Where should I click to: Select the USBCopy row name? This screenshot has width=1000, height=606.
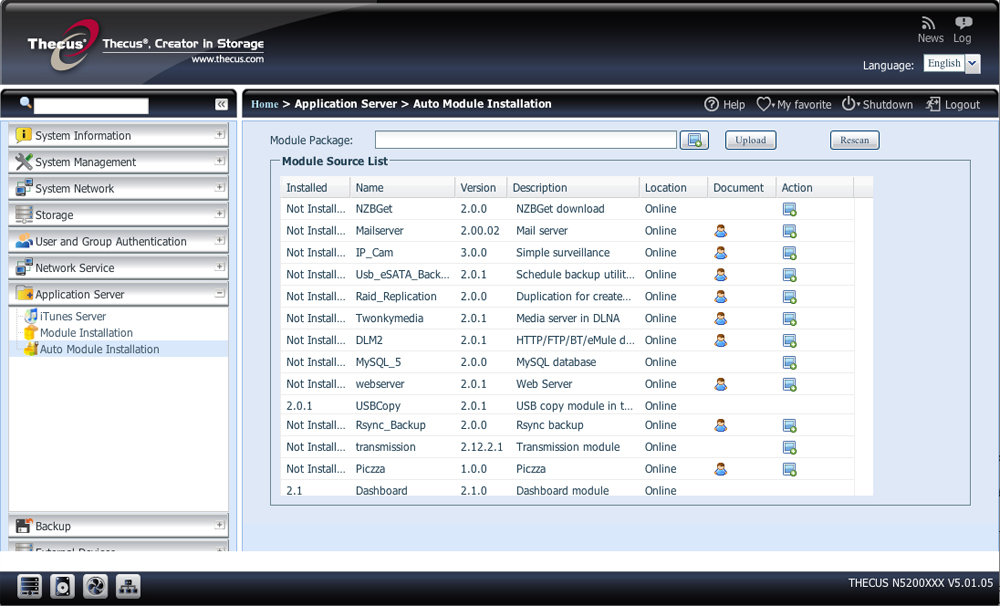click(378, 406)
